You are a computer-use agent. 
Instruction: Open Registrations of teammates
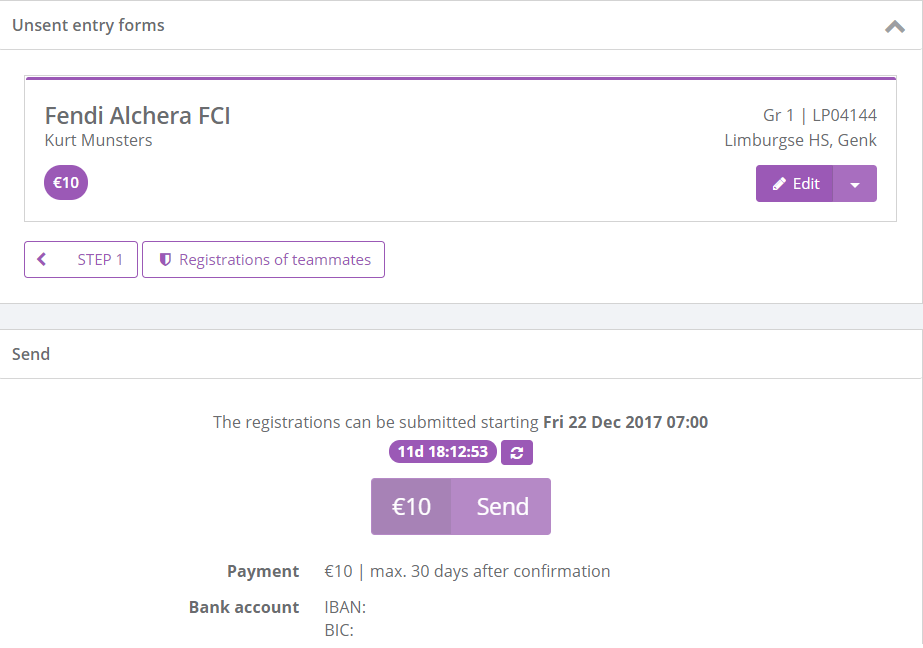point(274,260)
